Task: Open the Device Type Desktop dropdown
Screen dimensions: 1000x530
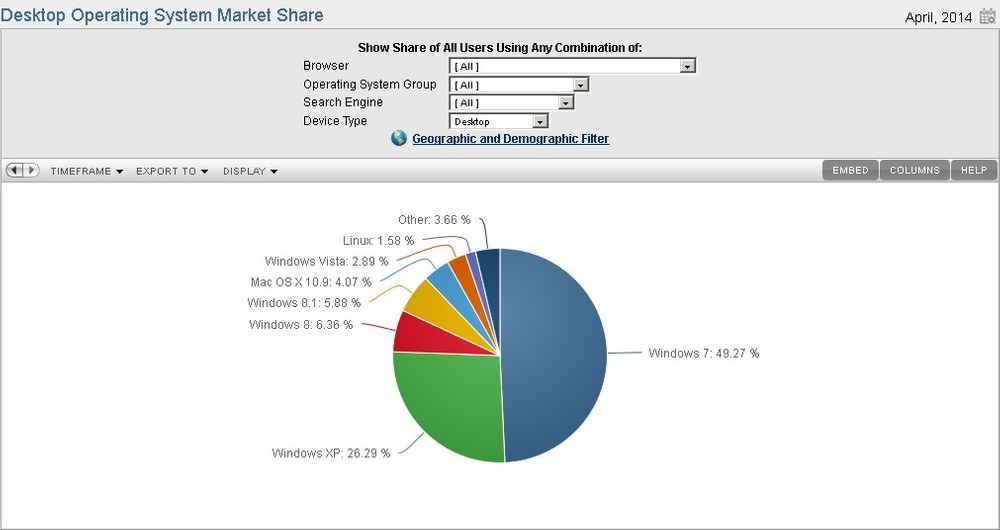Action: 499,121
